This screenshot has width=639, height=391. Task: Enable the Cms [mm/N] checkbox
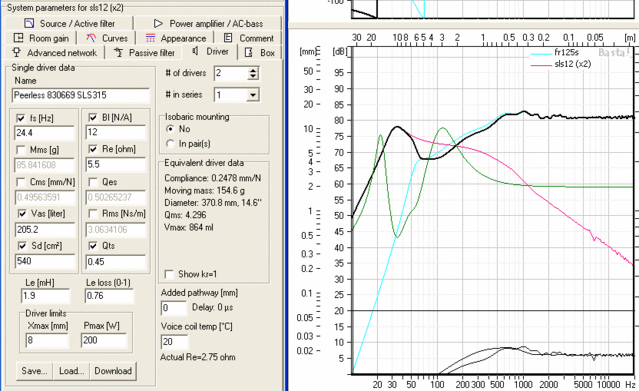coord(20,182)
